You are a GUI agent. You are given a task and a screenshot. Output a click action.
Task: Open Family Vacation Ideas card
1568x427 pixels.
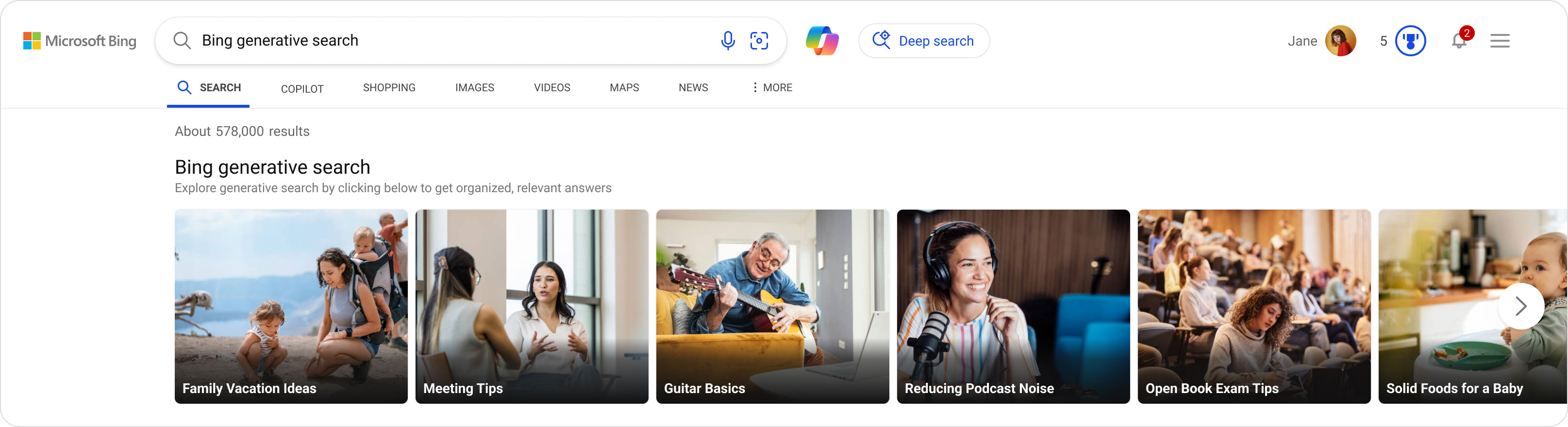pos(291,306)
